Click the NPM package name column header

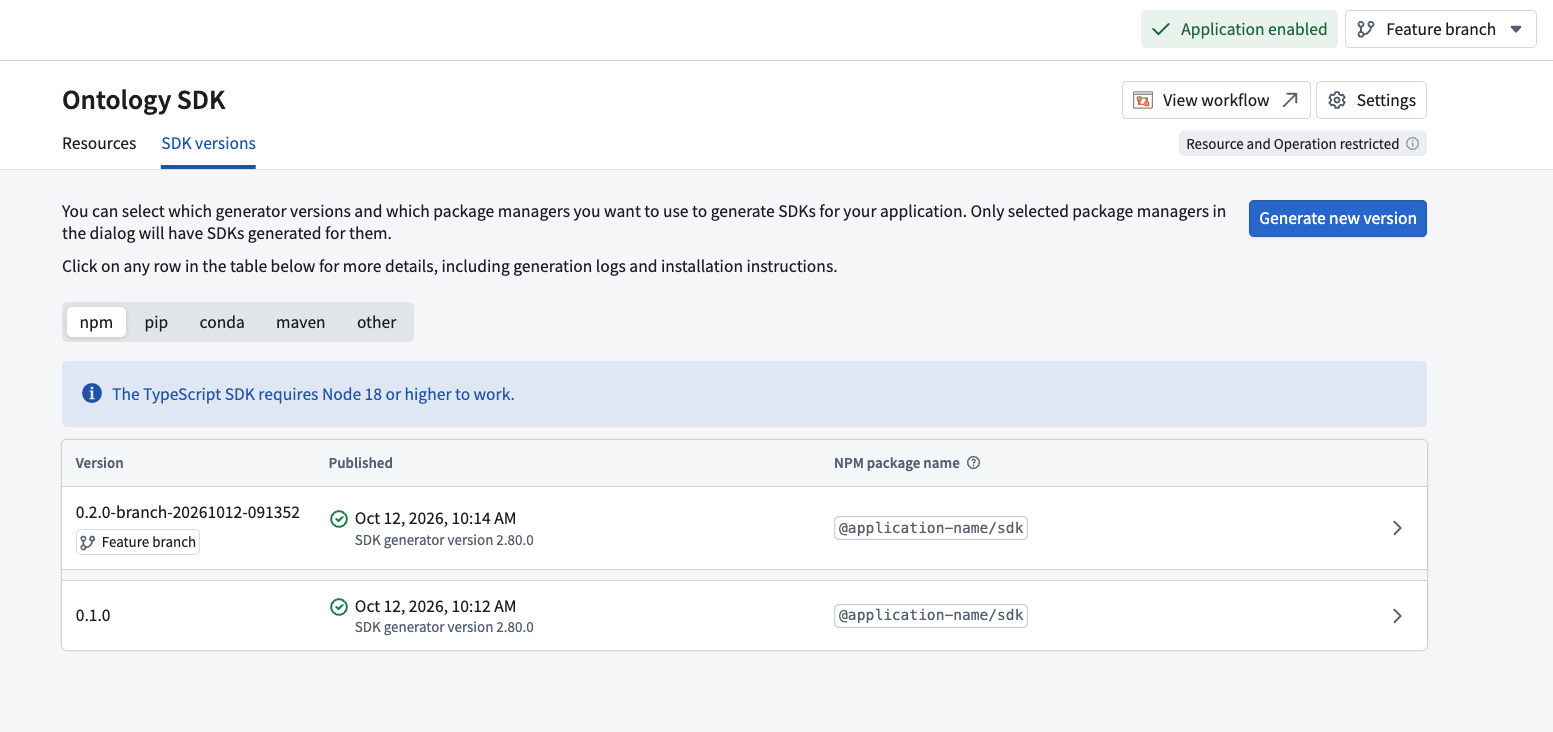coord(897,463)
